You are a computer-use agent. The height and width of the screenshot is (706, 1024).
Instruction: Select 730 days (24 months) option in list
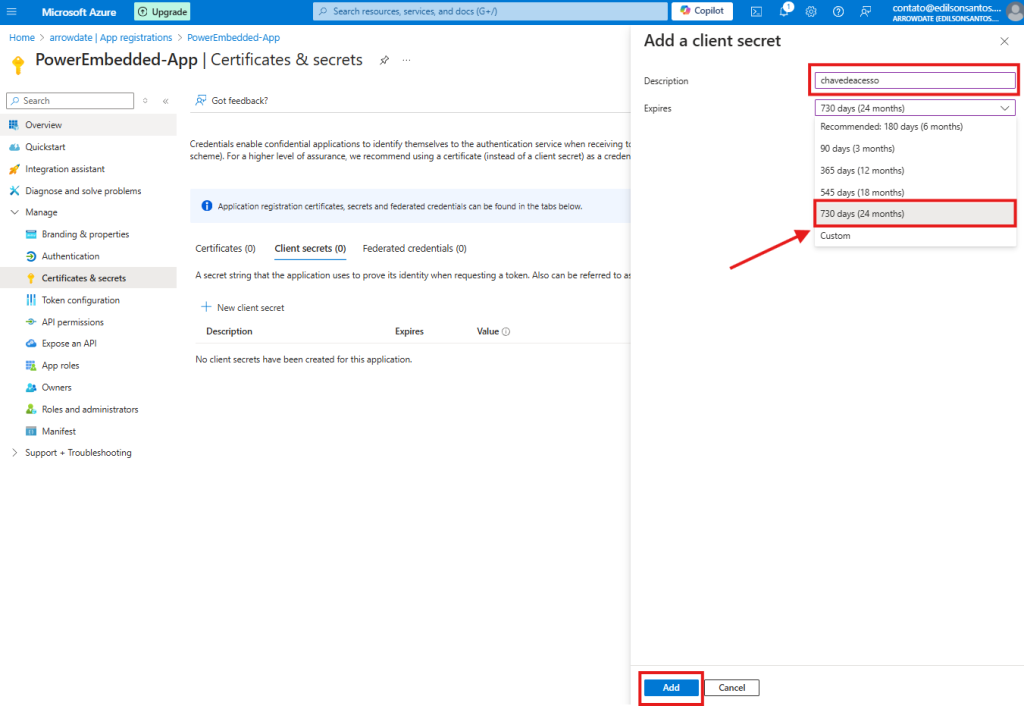pyautogui.click(x=915, y=214)
